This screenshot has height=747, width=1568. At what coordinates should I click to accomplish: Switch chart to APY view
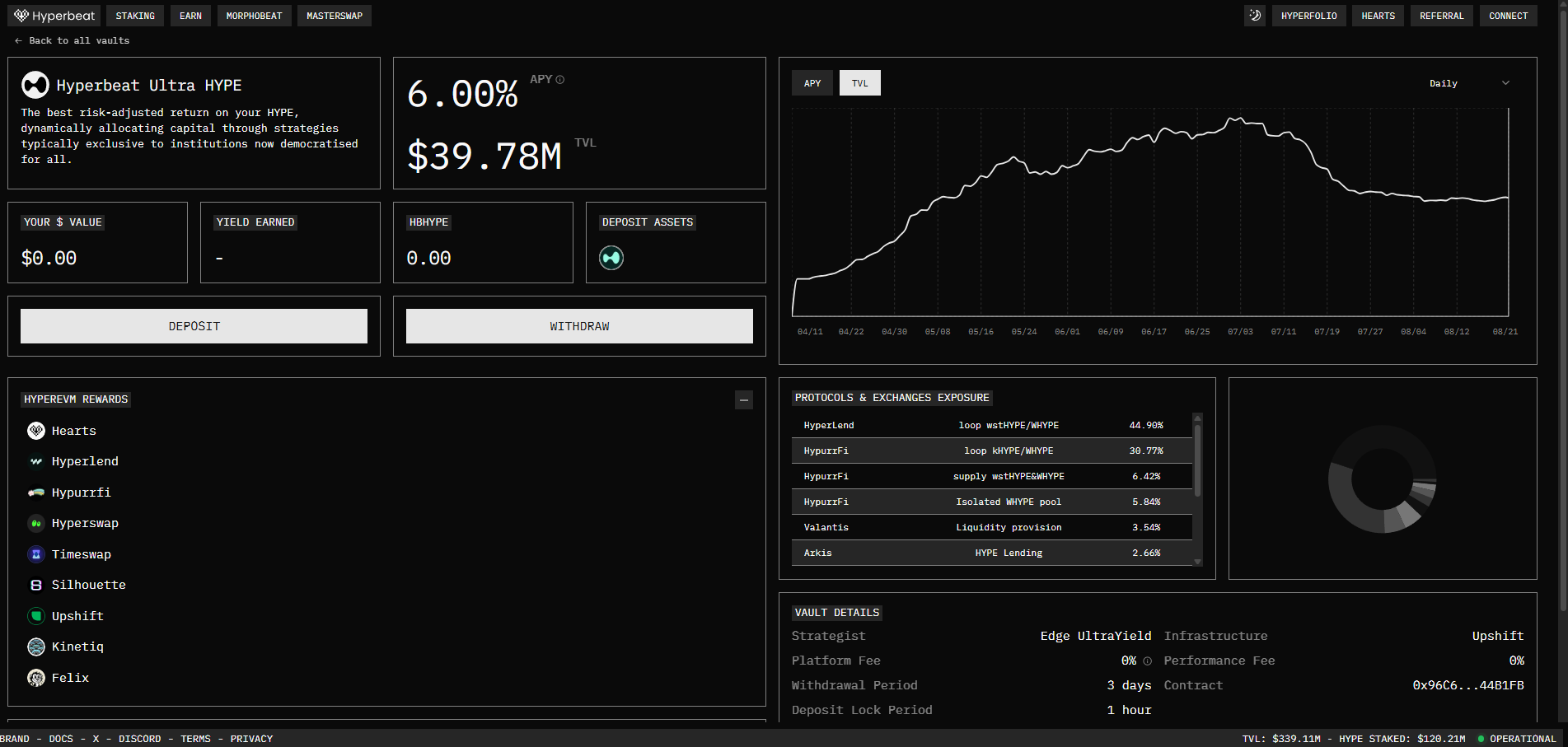click(812, 83)
